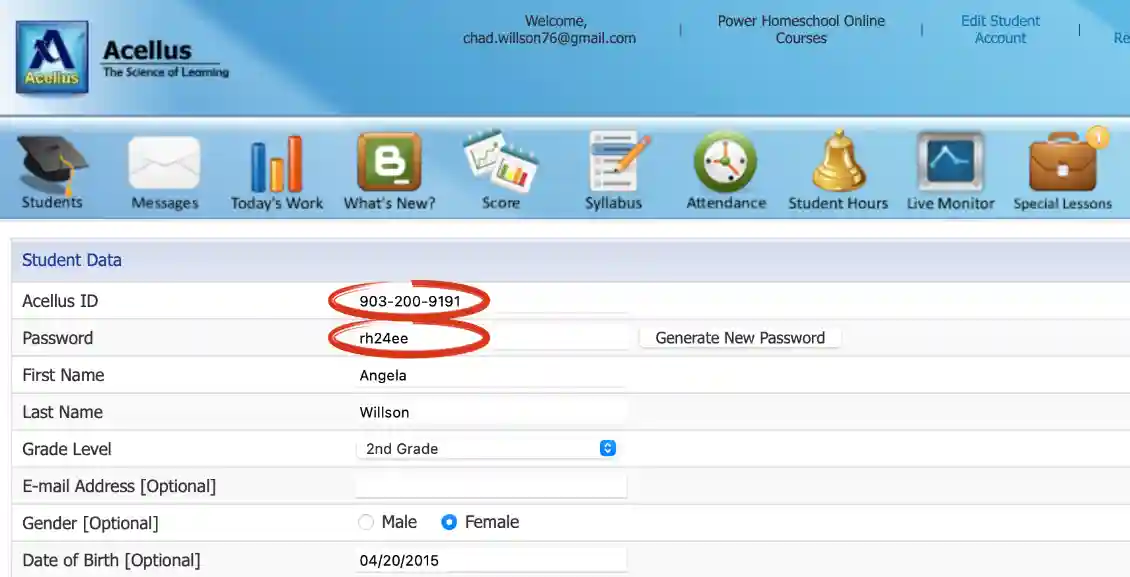Click the Last Name field with Willson
The height and width of the screenshot is (577, 1130).
tap(491, 412)
